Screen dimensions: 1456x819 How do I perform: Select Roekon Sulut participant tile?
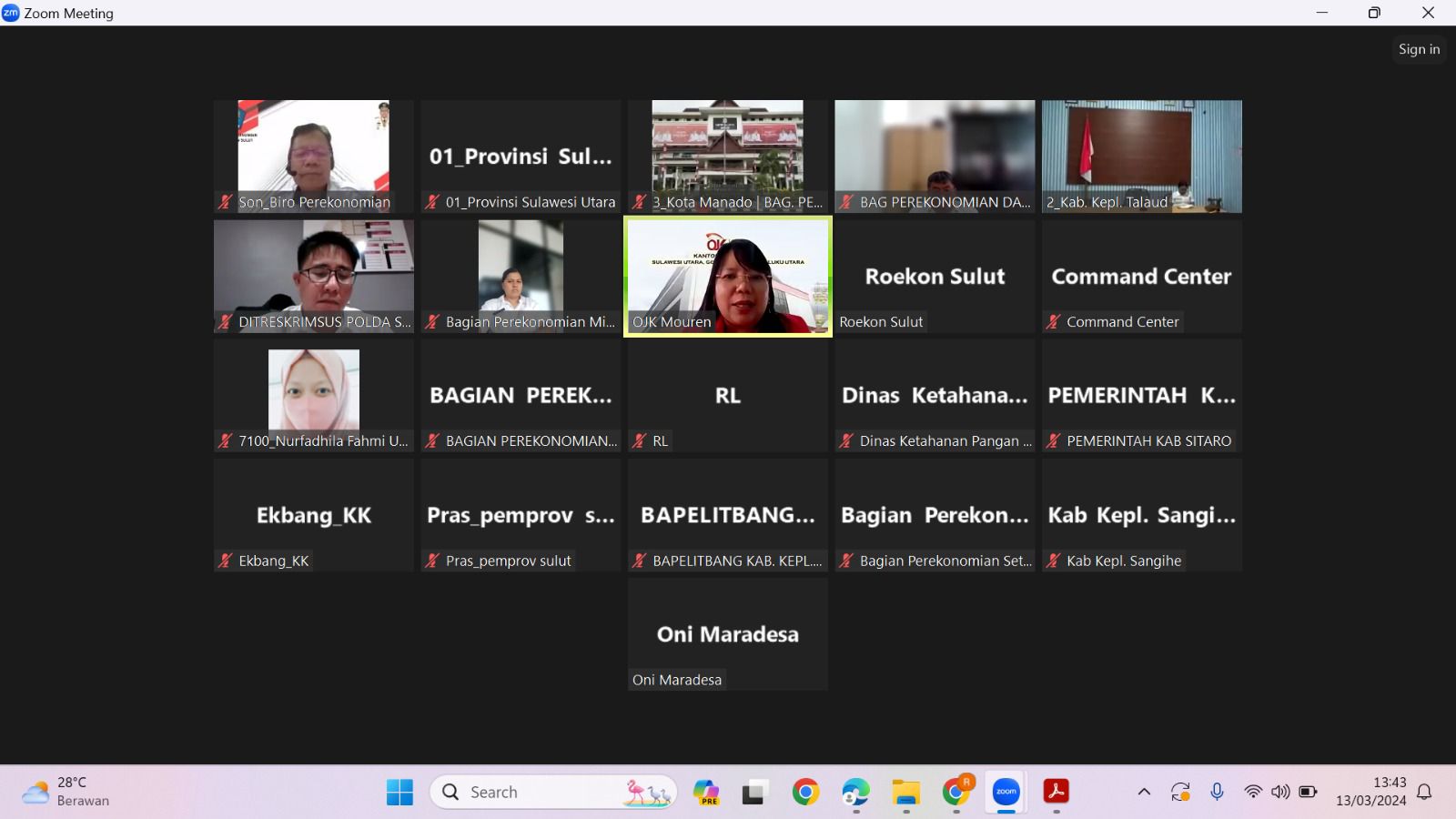point(935,276)
